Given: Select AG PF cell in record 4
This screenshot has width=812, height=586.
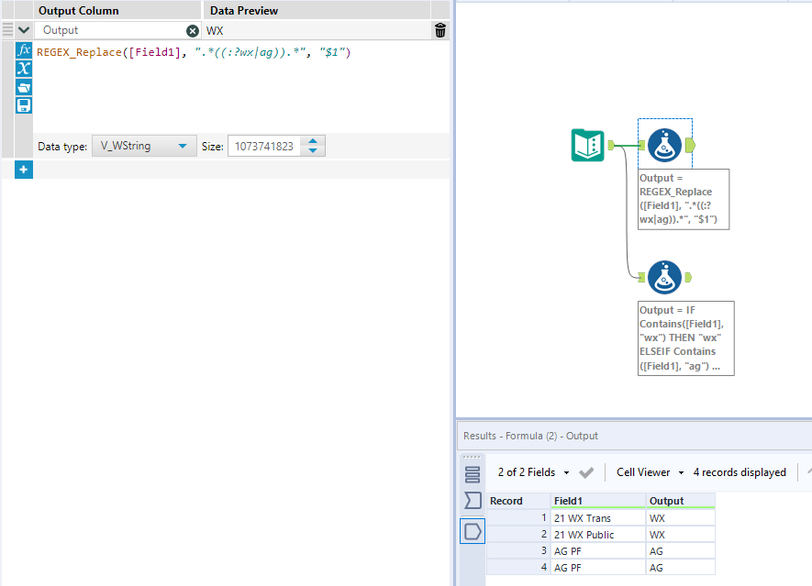Looking at the screenshot, I should [x=598, y=567].
